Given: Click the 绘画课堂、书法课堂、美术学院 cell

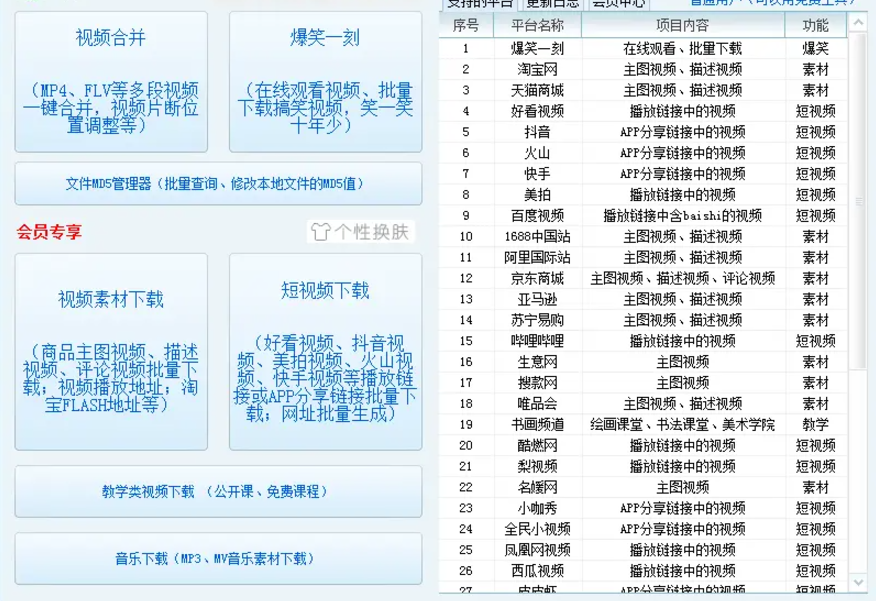Looking at the screenshot, I should click(x=683, y=424).
